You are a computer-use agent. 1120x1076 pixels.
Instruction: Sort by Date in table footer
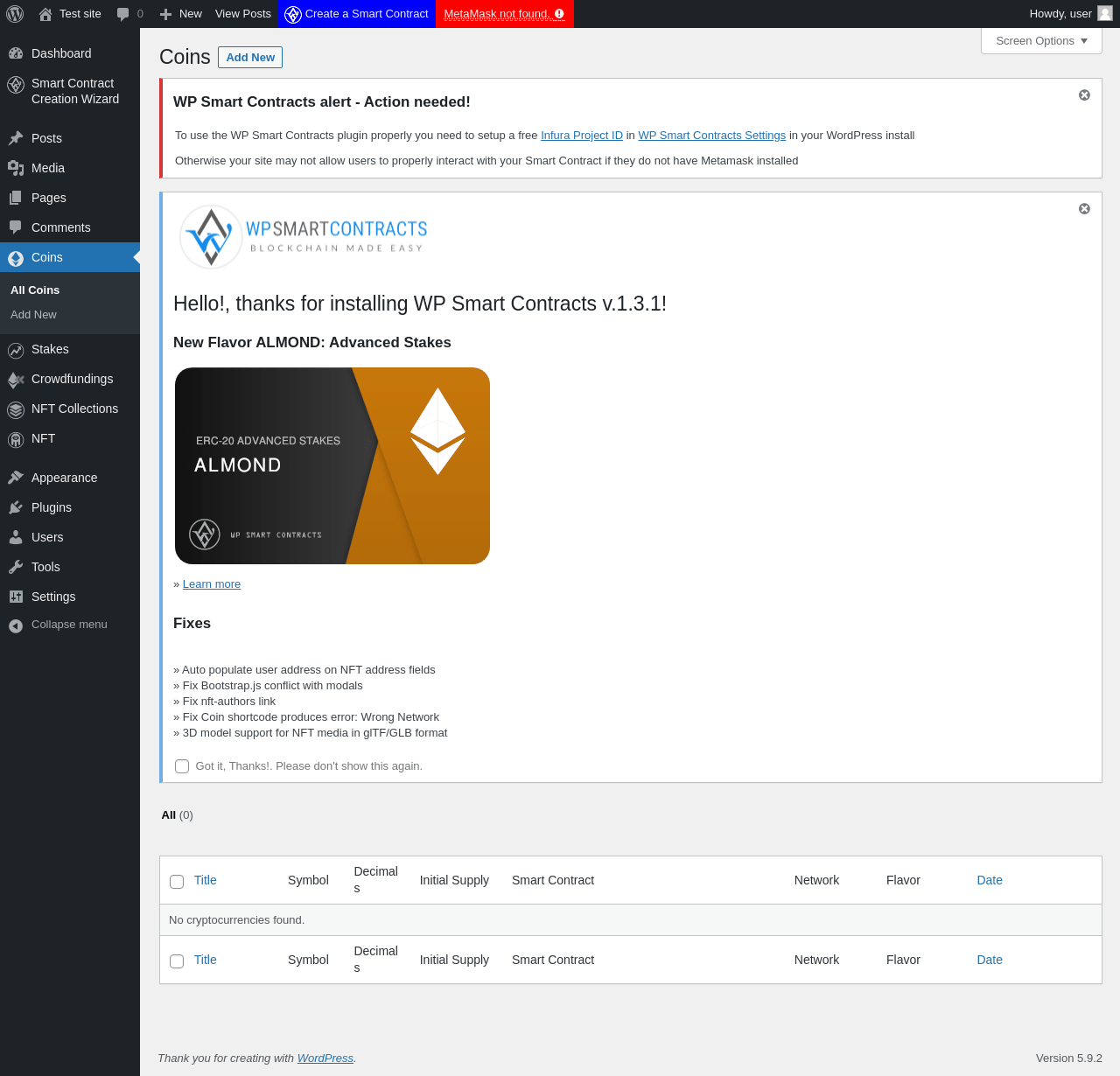point(990,960)
